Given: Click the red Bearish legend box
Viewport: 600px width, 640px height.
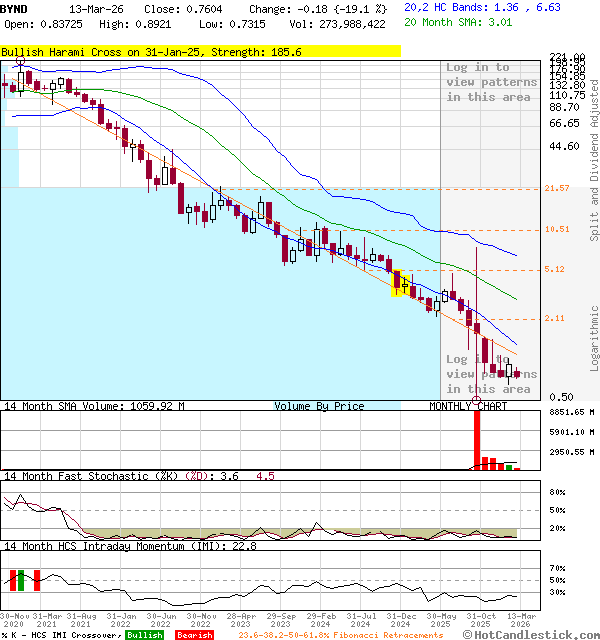Looking at the screenshot, I should 194,635.
